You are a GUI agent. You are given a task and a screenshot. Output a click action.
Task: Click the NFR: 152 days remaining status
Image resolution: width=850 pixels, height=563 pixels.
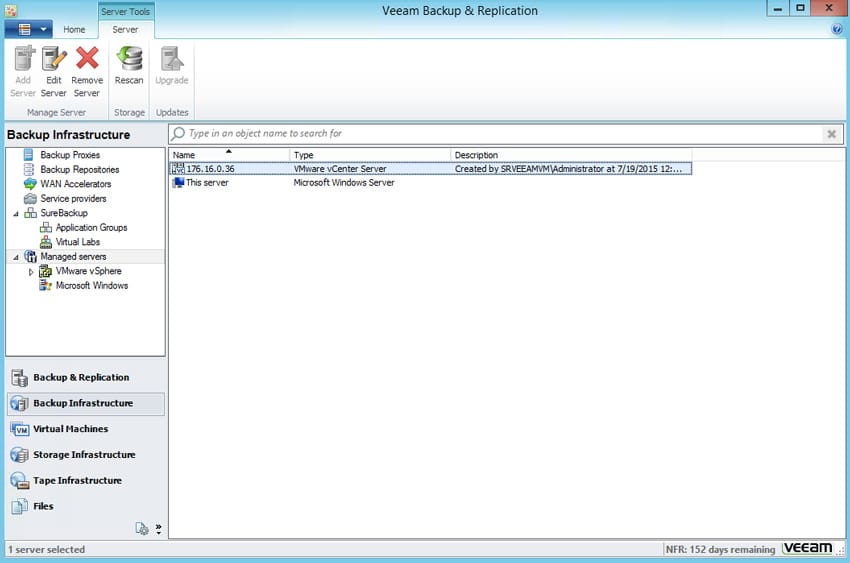720,549
